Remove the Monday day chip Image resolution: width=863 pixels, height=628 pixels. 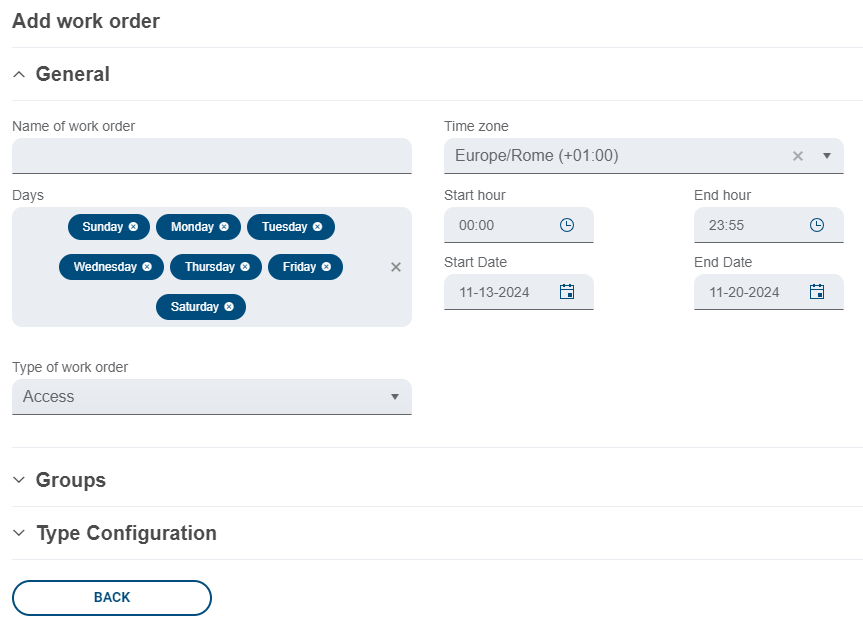[224, 227]
